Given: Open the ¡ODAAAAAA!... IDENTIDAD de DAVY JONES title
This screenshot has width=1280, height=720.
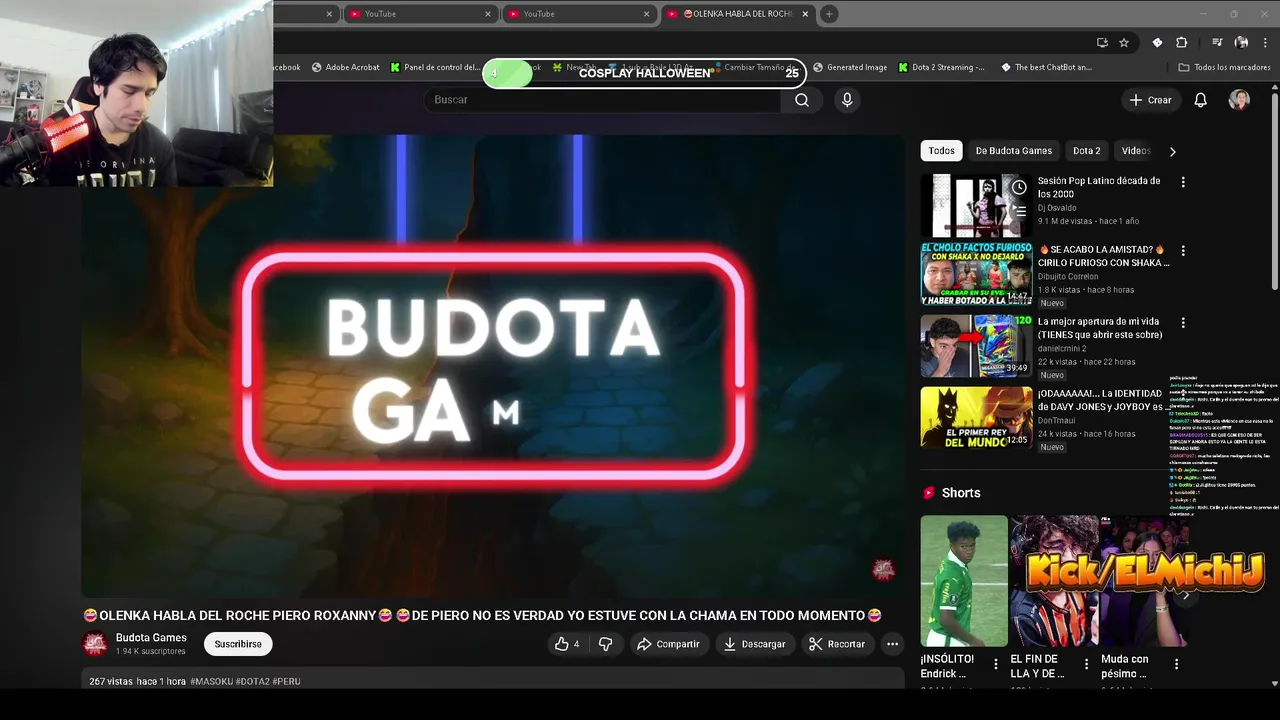Looking at the screenshot, I should click(1101, 400).
